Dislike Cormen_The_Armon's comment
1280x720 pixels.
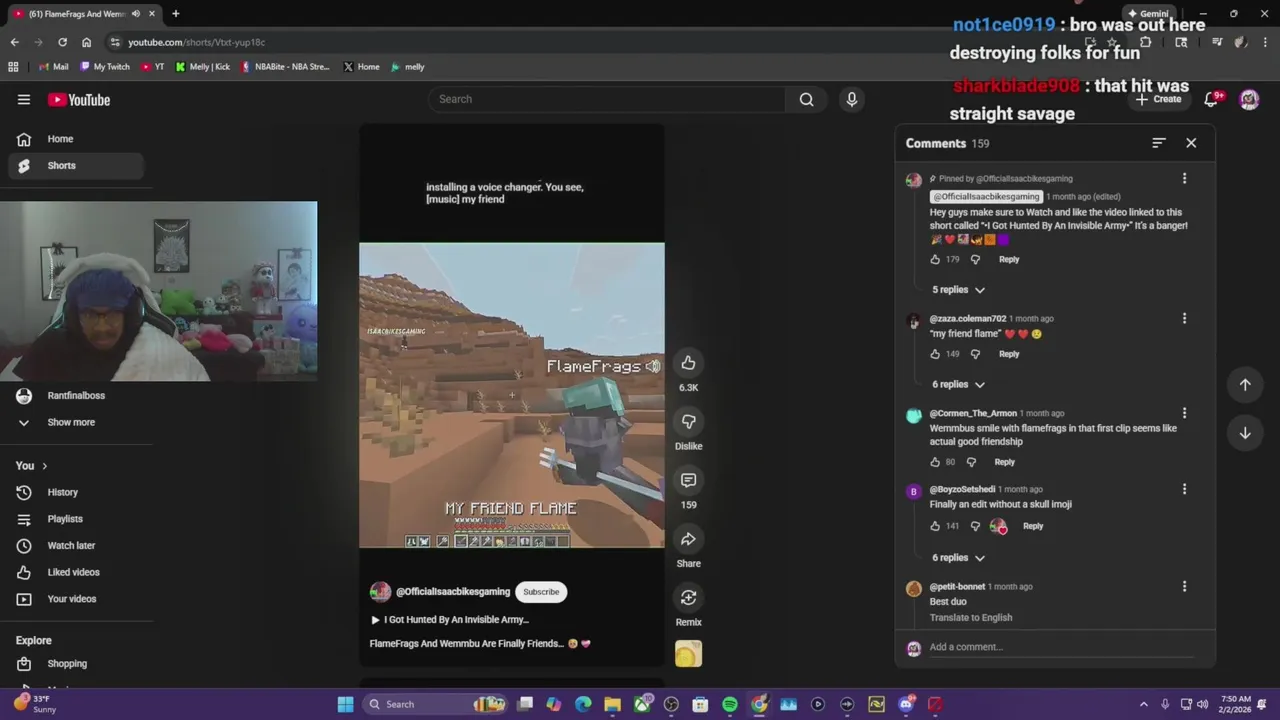tap(971, 462)
